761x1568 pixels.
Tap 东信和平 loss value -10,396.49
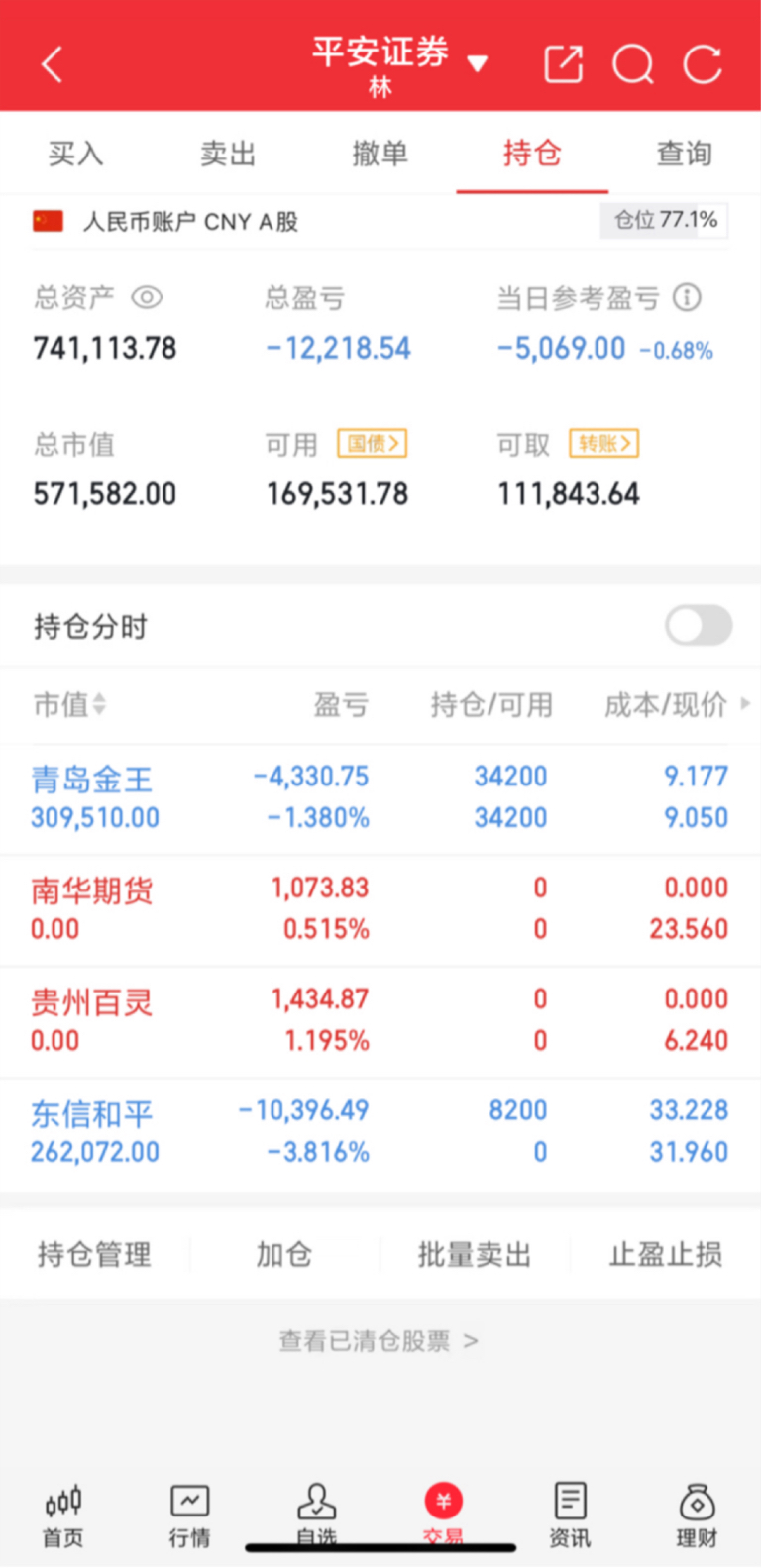(303, 1110)
